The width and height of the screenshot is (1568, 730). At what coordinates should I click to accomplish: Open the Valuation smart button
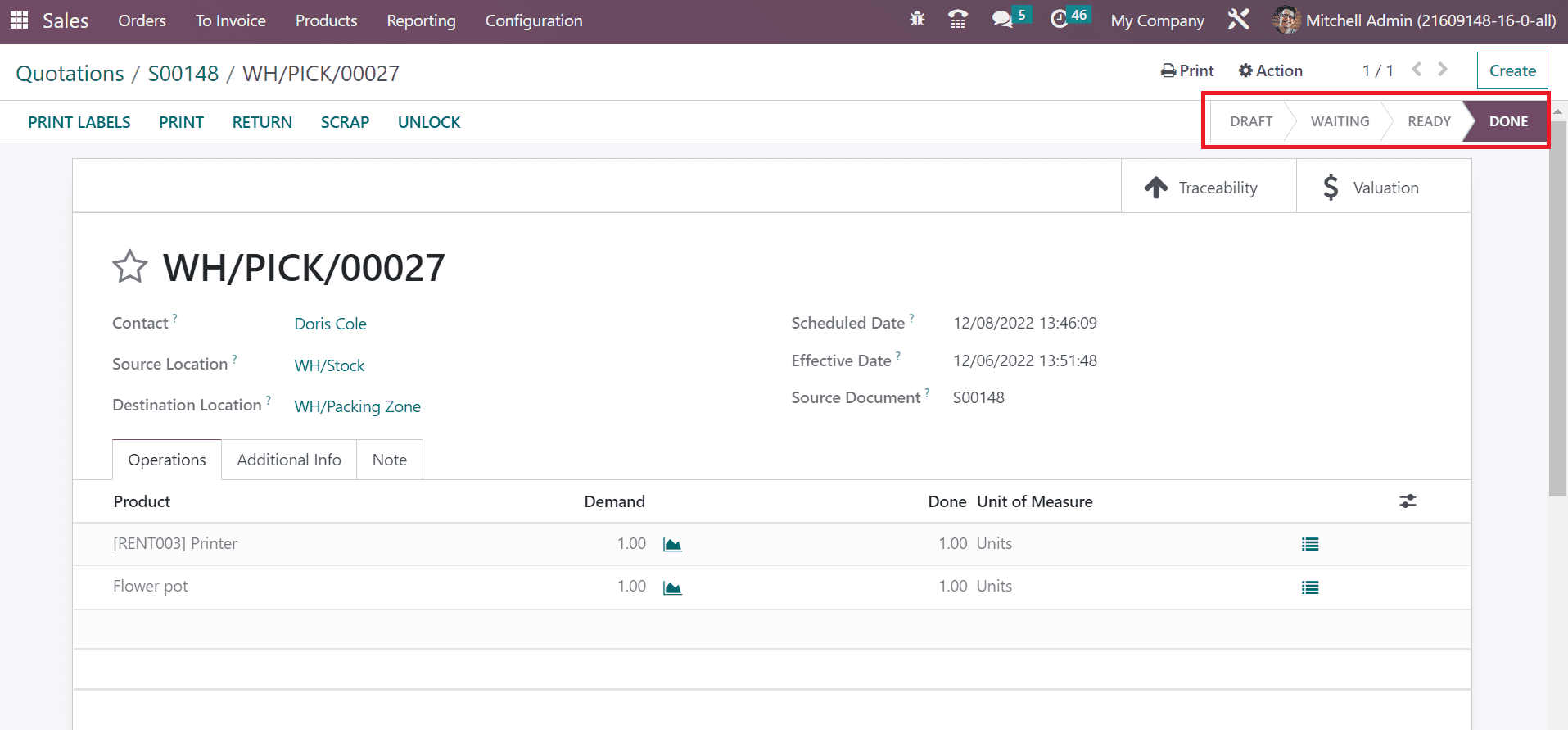coord(1384,187)
